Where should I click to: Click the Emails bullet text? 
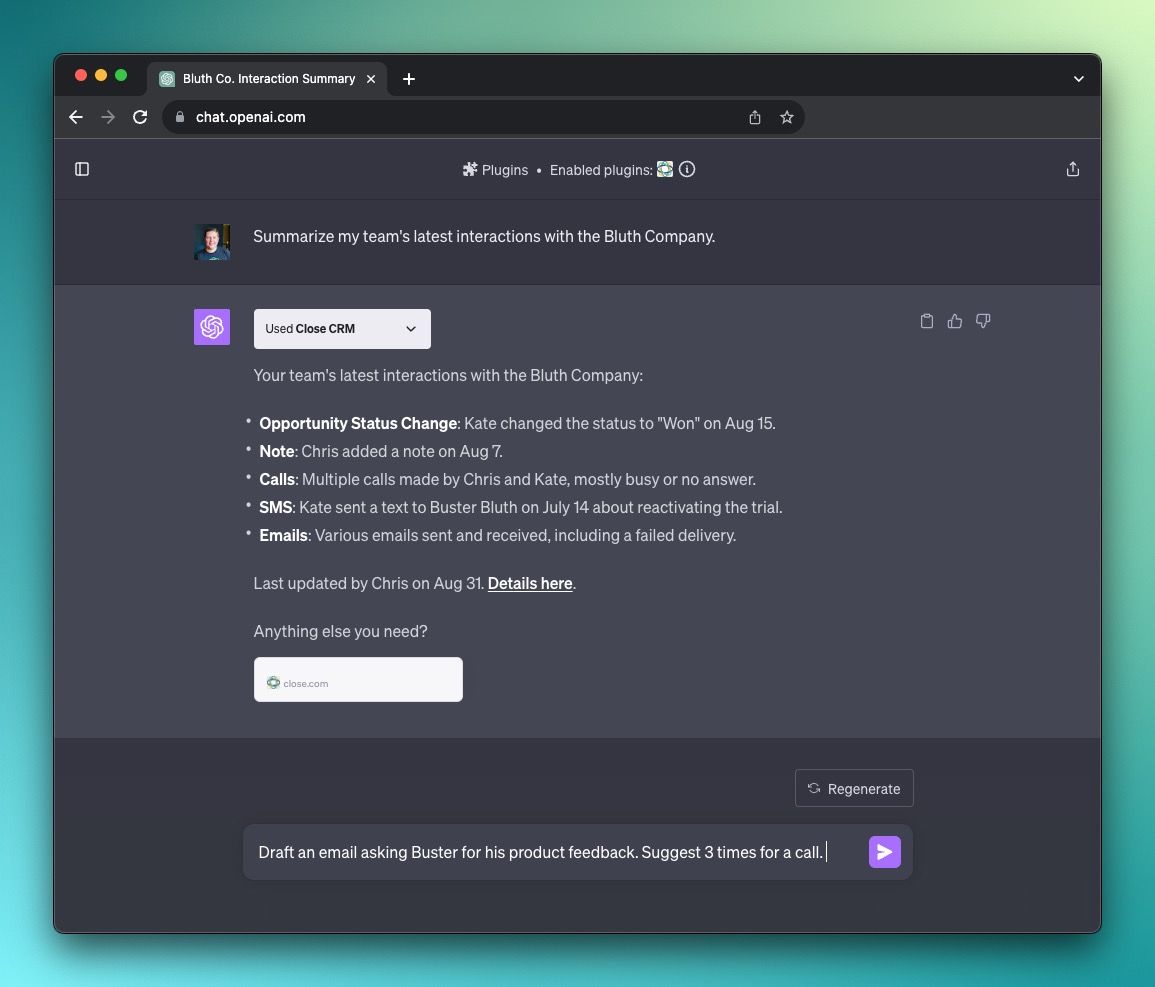point(497,535)
